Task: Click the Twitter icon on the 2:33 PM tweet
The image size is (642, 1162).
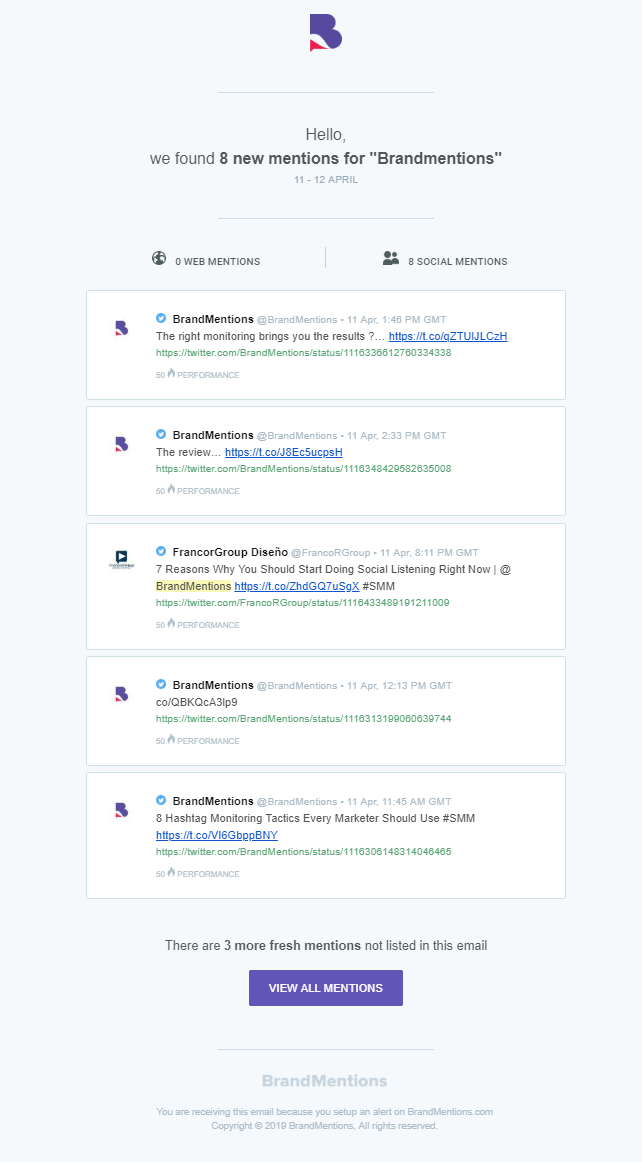Action: point(161,434)
